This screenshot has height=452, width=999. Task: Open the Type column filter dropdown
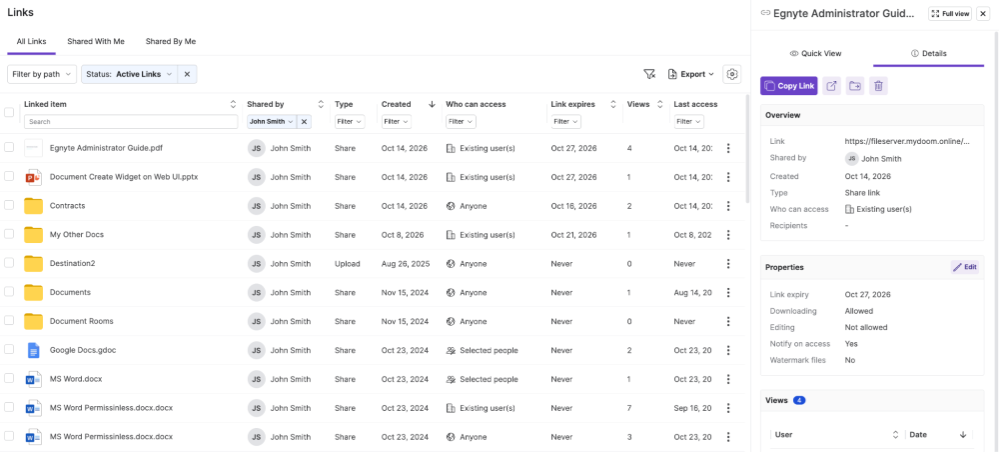(x=350, y=121)
